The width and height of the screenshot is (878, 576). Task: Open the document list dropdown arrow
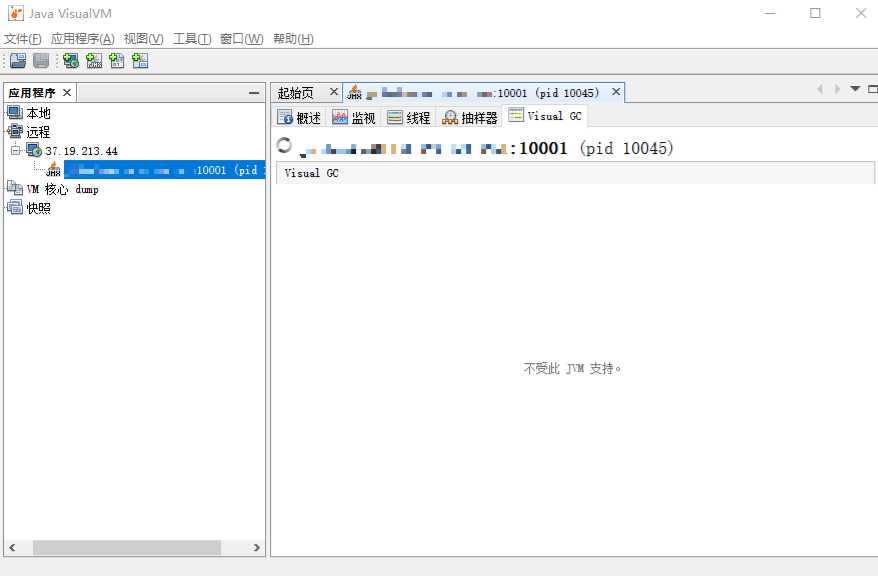(855, 89)
